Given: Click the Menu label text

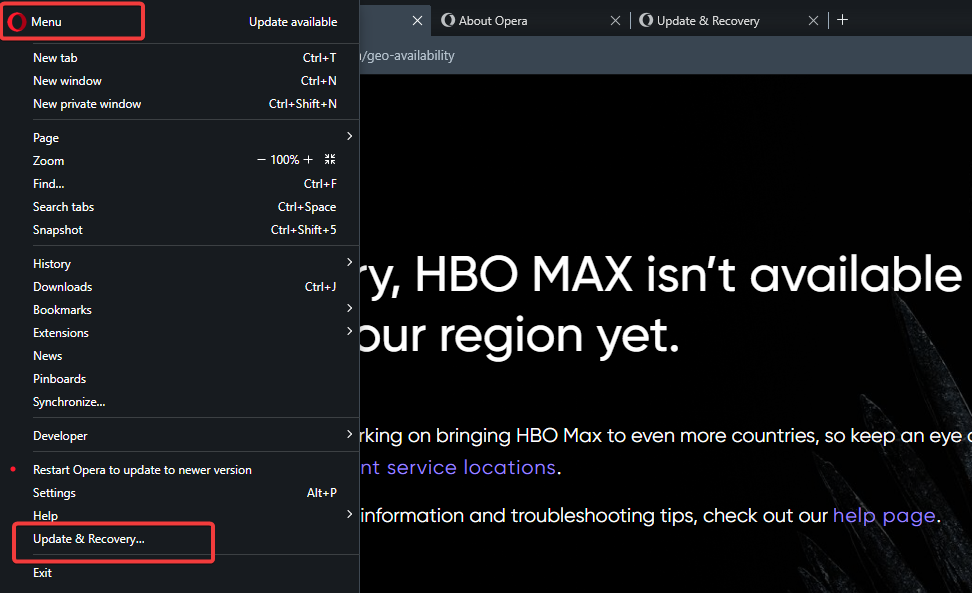Looking at the screenshot, I should (46, 22).
